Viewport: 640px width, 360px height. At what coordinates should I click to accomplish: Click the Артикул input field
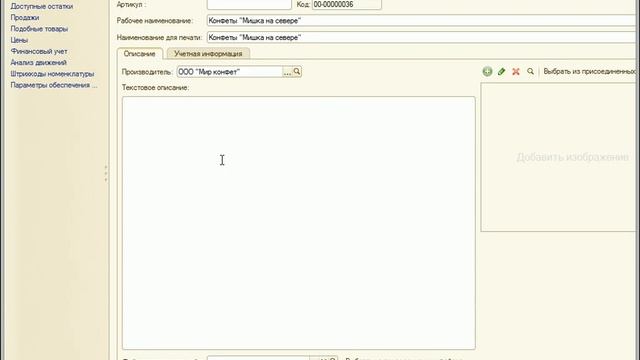pos(249,4)
